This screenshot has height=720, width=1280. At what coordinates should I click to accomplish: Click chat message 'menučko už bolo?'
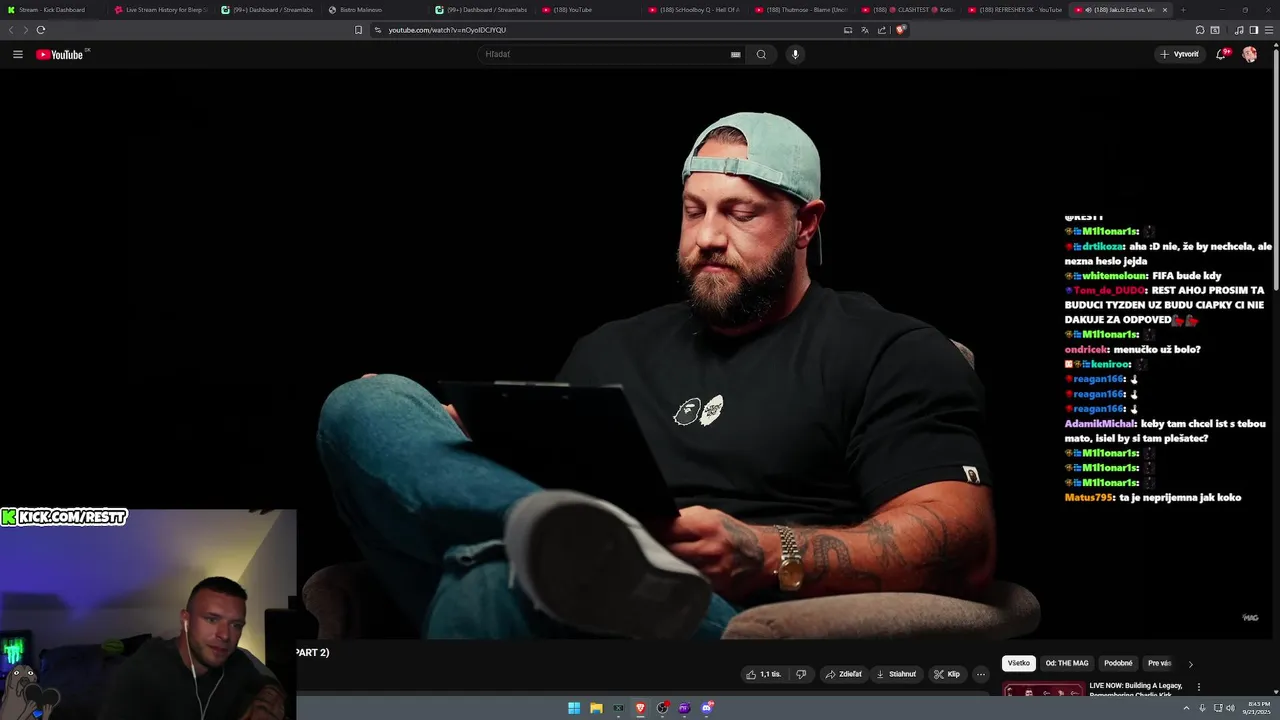click(x=1157, y=350)
